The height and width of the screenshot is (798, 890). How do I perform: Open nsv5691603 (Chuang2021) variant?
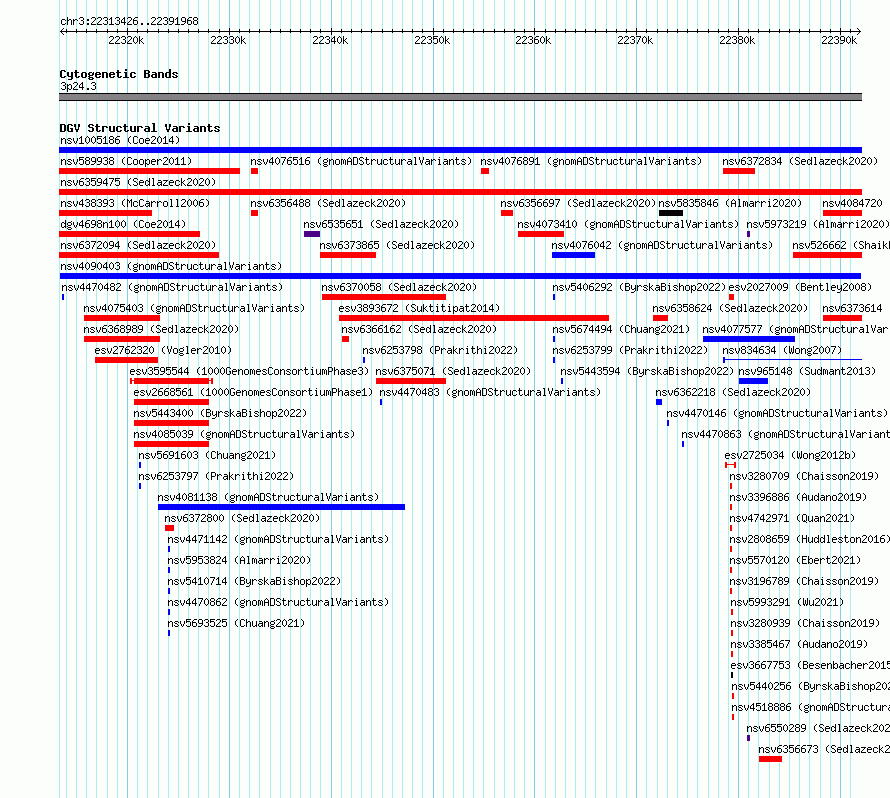207,455
